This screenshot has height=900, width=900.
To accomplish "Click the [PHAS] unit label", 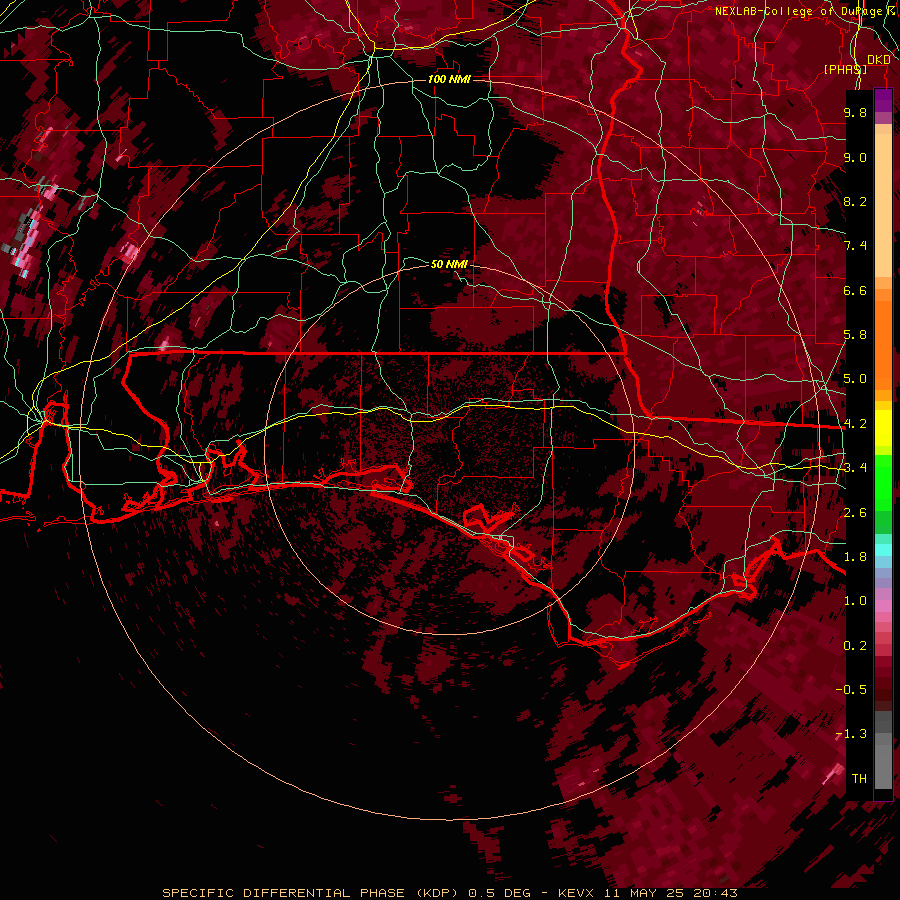I will (x=845, y=69).
